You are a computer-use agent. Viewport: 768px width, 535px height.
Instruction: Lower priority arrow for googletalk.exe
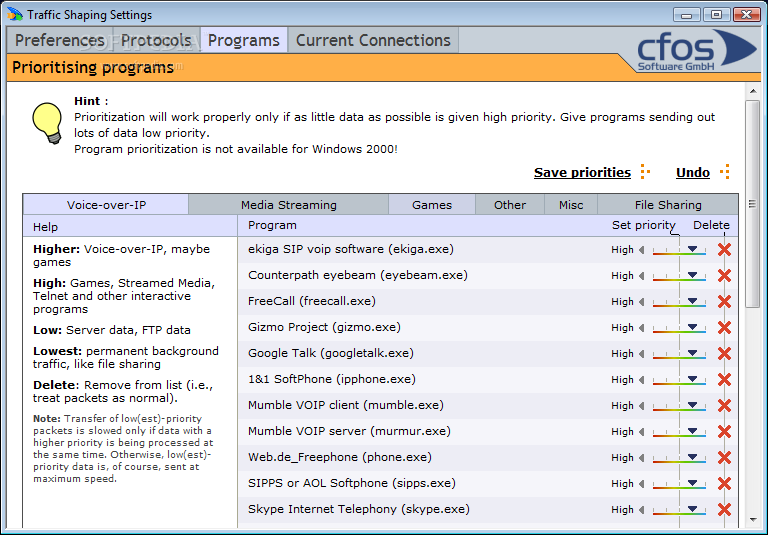[x=641, y=354]
